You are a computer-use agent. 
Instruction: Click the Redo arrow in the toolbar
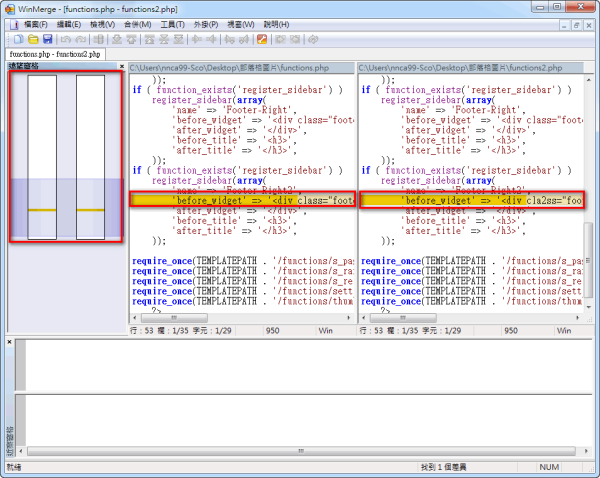[x=80, y=39]
